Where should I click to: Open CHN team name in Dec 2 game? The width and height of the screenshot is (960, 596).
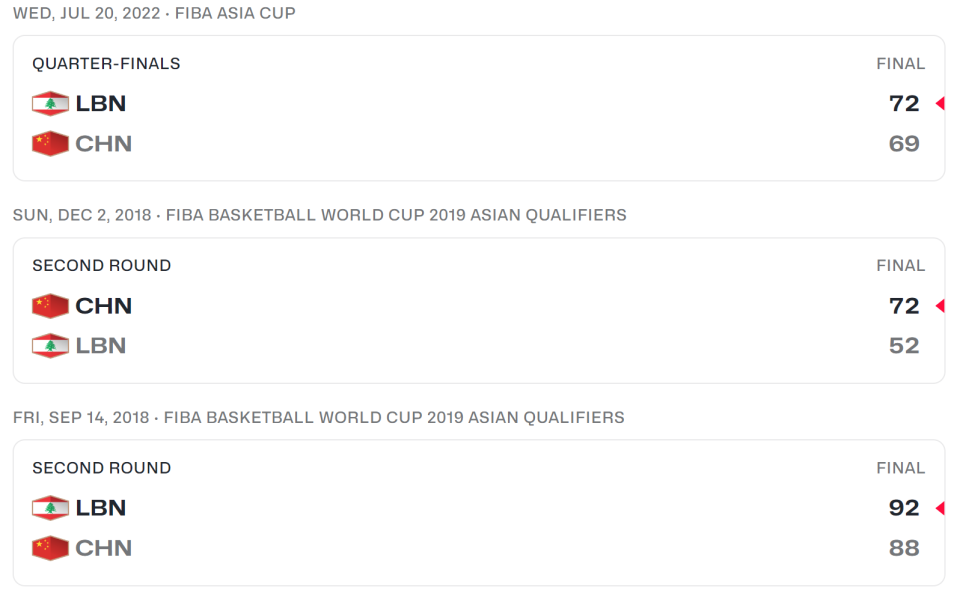click(103, 306)
